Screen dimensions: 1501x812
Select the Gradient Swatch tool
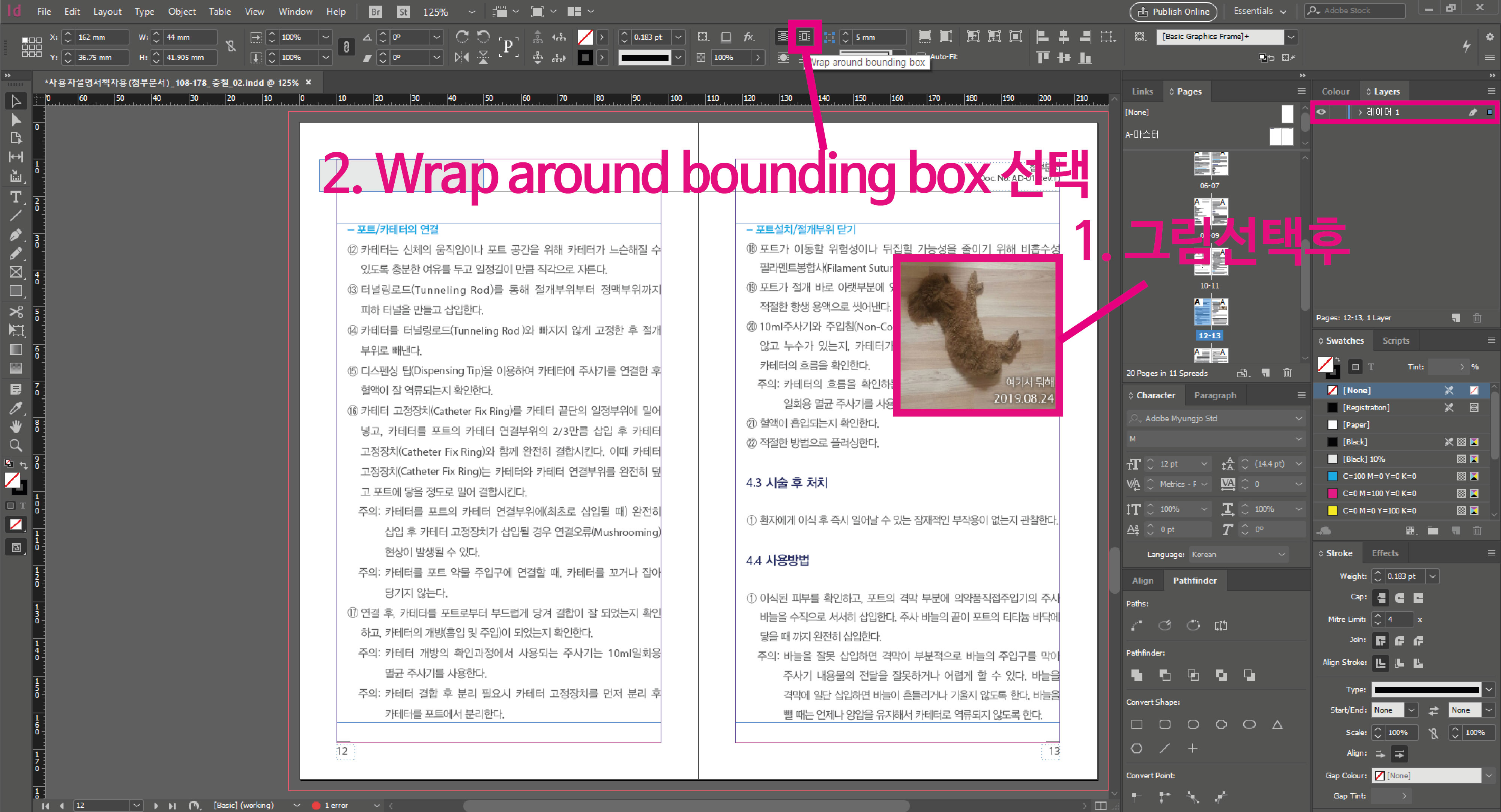coord(16,350)
